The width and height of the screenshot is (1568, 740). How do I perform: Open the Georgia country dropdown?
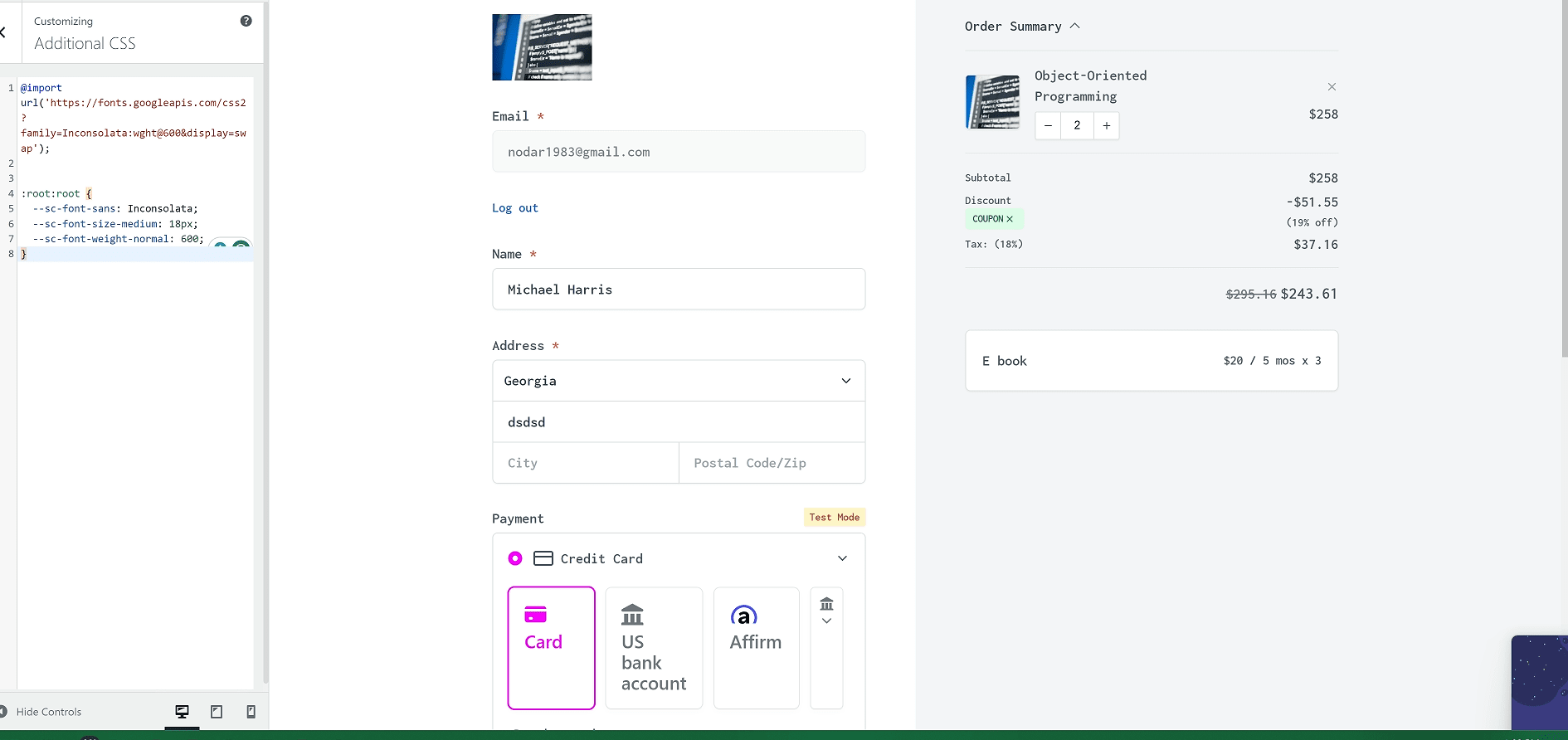click(x=678, y=381)
